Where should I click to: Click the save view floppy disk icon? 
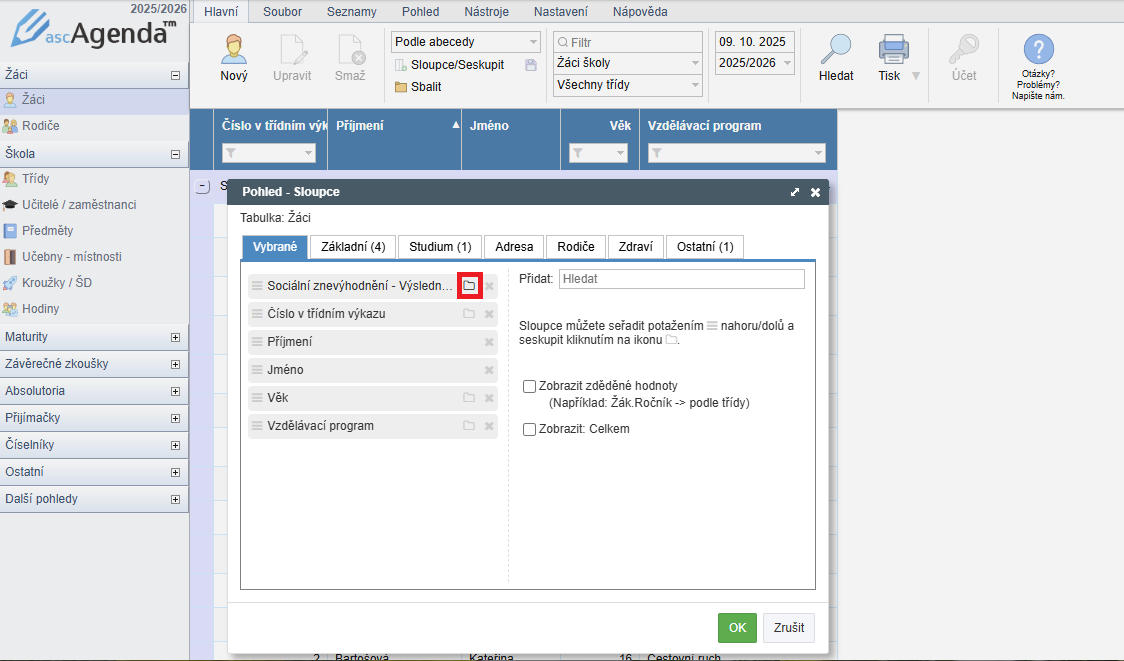click(531, 64)
